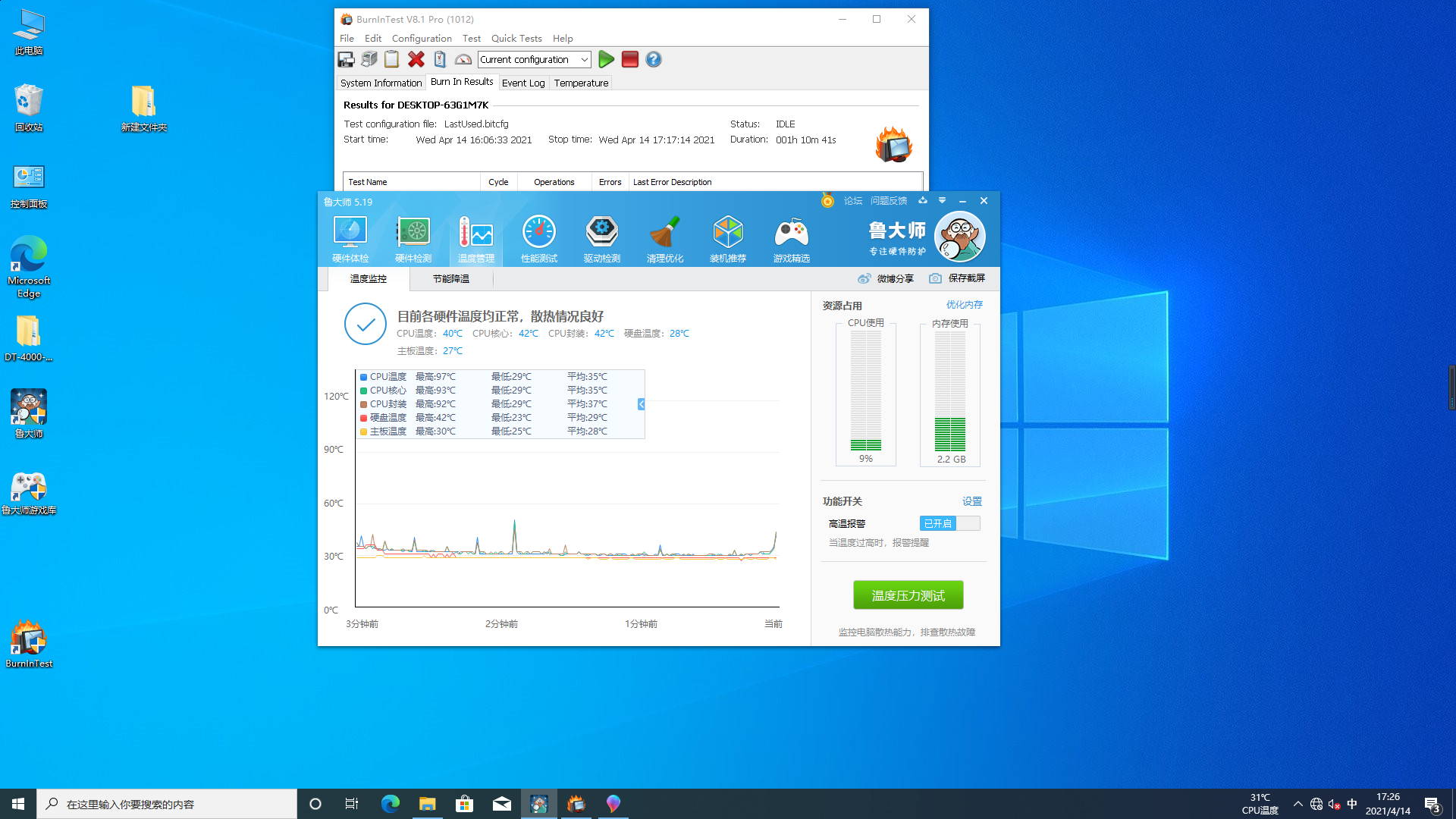This screenshot has height=819, width=1456.
Task: Switch to the Temperature tab in BurnInTest
Action: [x=581, y=83]
